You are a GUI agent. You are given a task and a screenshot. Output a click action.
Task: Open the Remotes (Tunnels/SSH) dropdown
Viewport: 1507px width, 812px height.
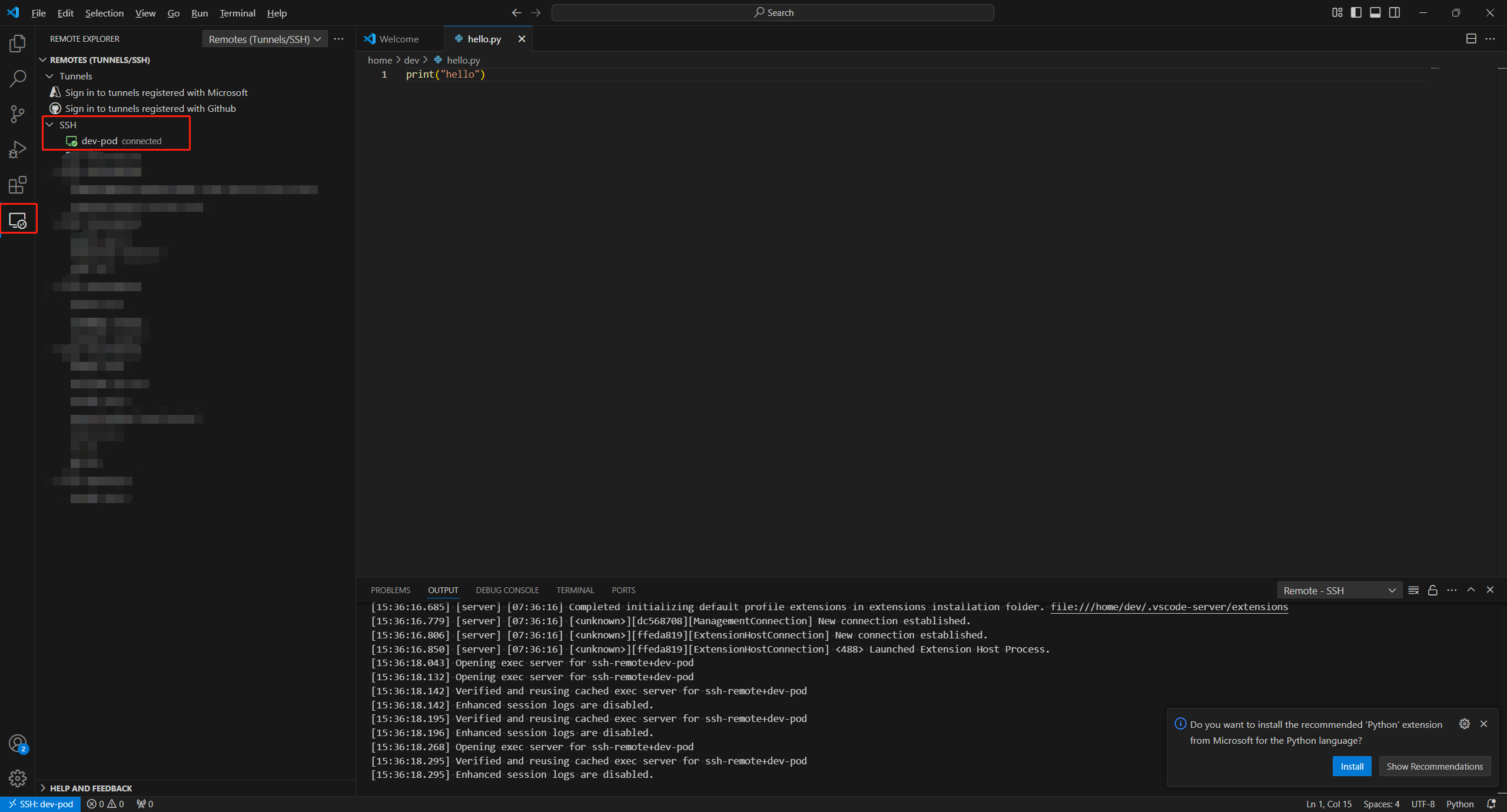[x=265, y=39]
